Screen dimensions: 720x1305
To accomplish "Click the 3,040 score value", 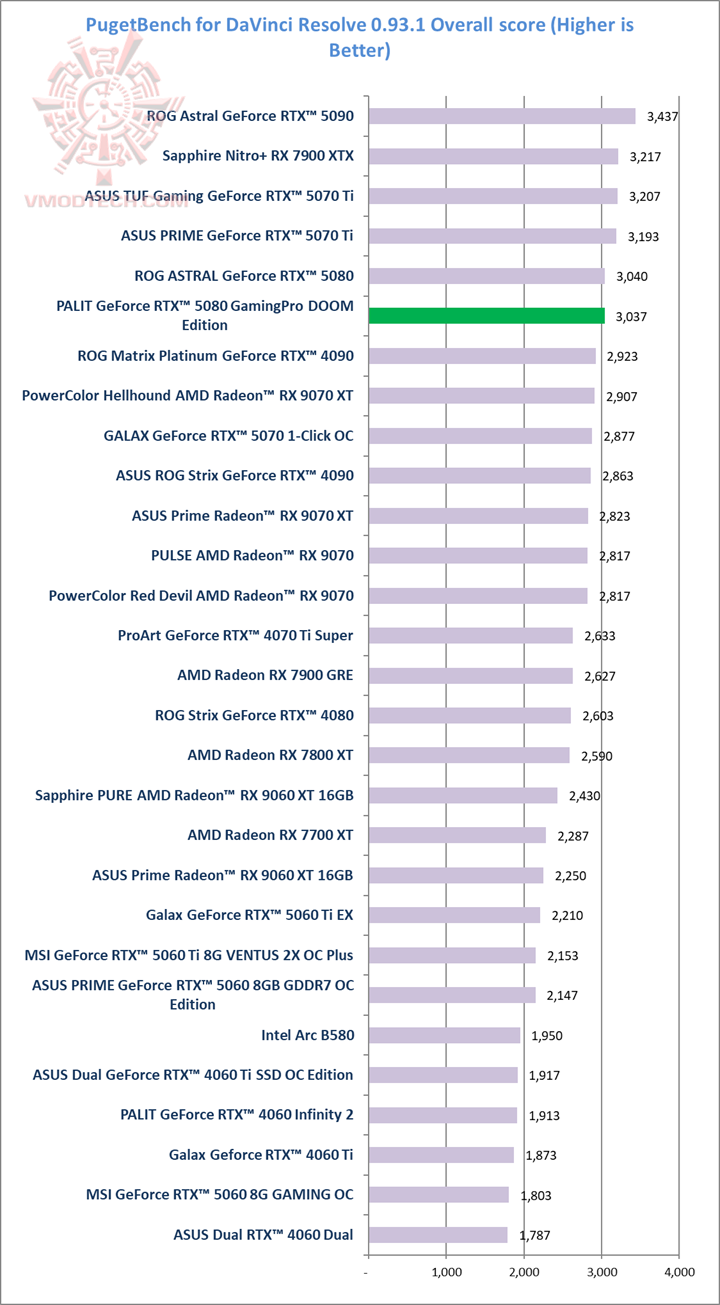I will [632, 276].
